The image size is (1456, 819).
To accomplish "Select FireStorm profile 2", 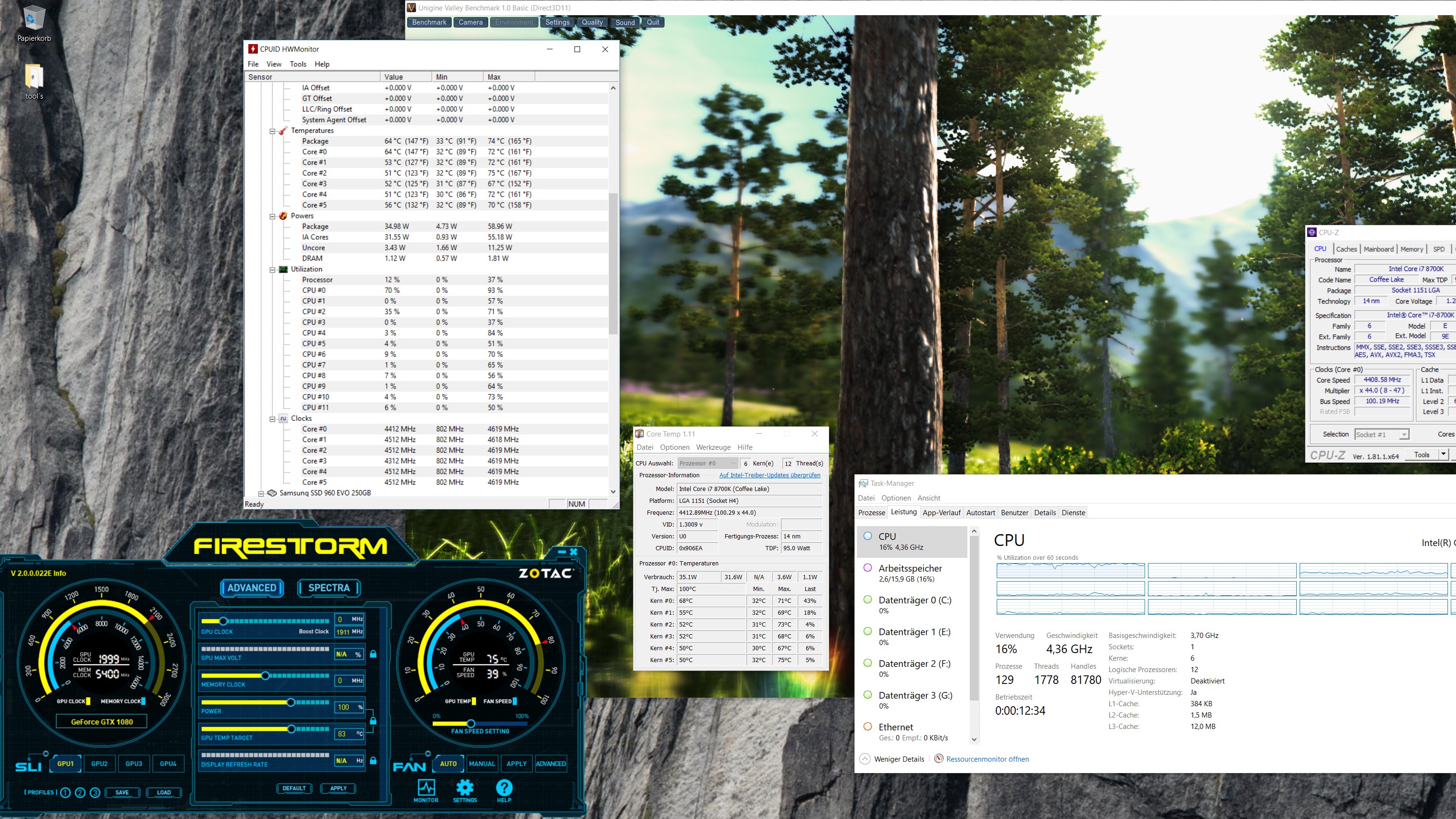I will tap(80, 792).
